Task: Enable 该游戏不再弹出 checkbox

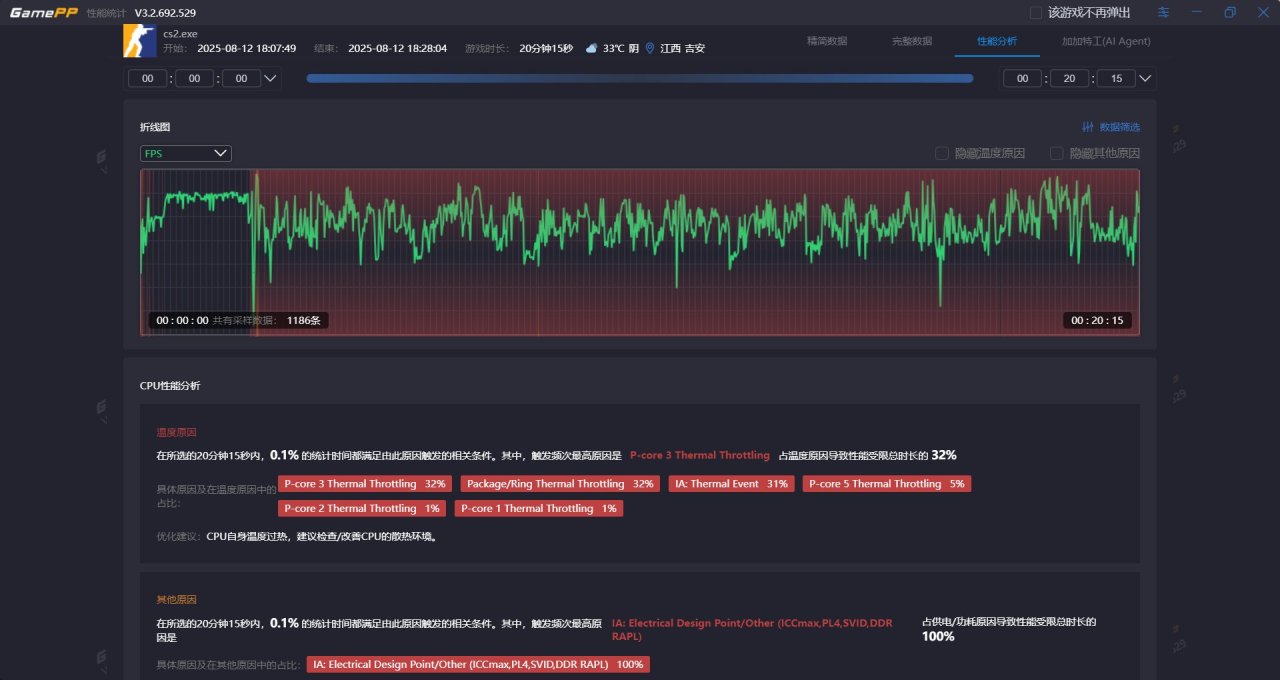Action: (x=1036, y=13)
